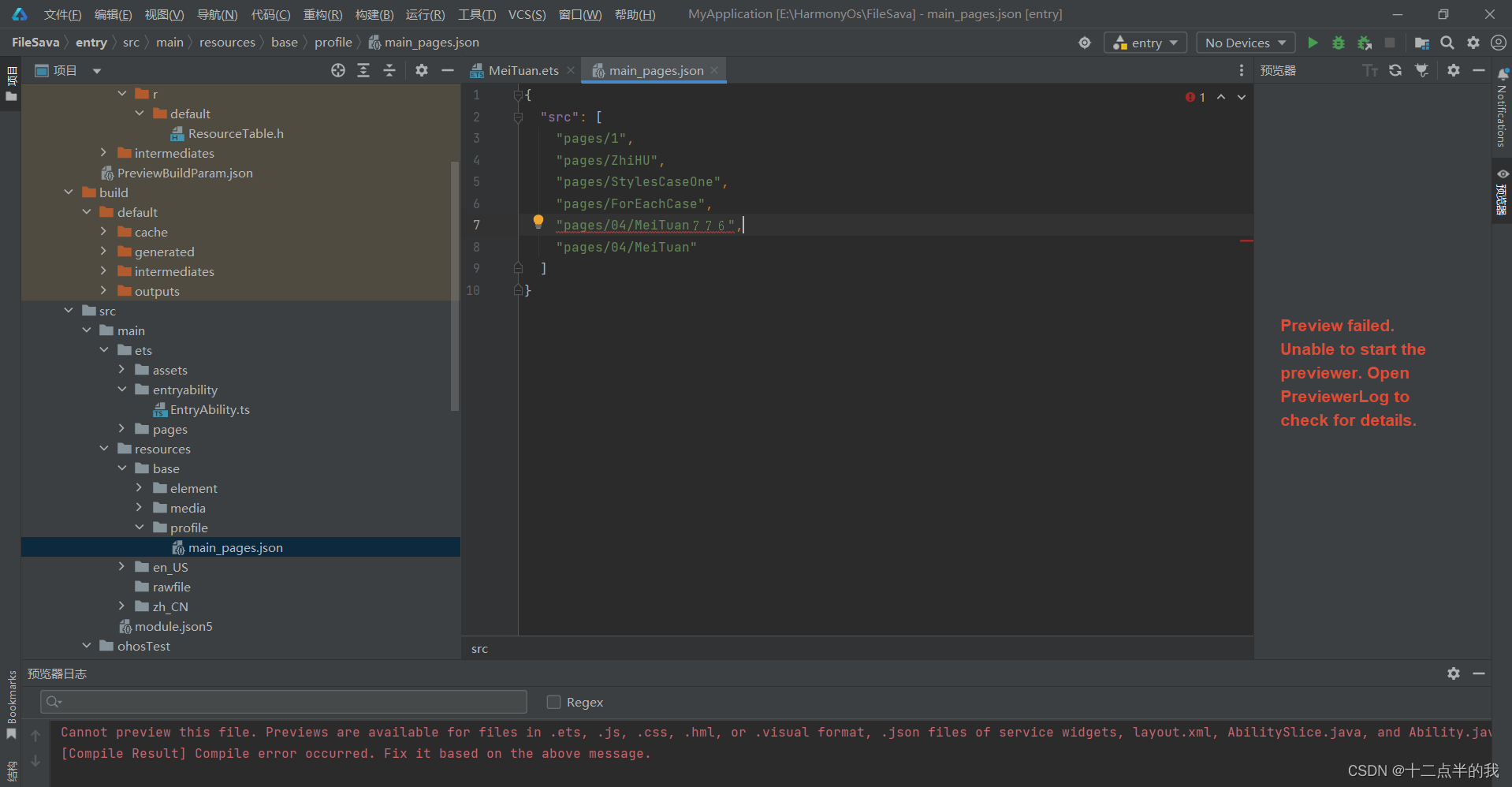Image resolution: width=1512 pixels, height=787 pixels.
Task: Hide the previewer panel
Action: coord(1479,70)
